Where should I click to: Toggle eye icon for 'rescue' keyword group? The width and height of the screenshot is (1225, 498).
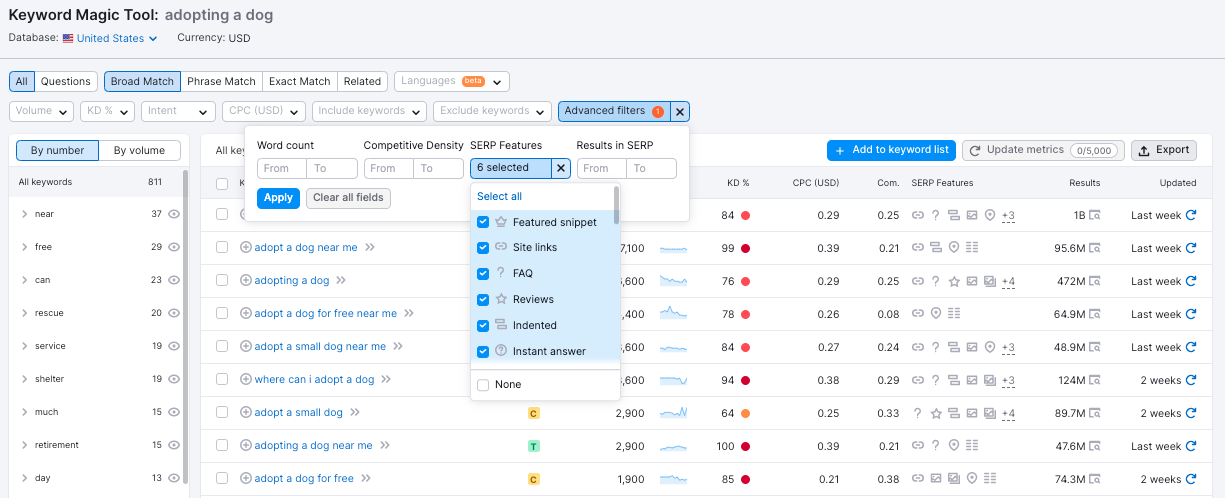174,313
